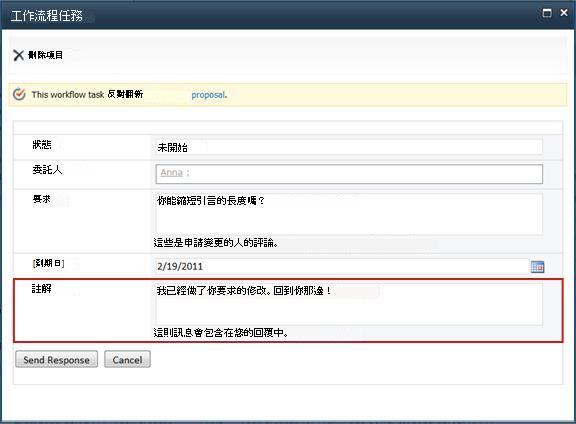Click the 要求 request text area
This screenshot has width=576, height=424.
pos(349,214)
